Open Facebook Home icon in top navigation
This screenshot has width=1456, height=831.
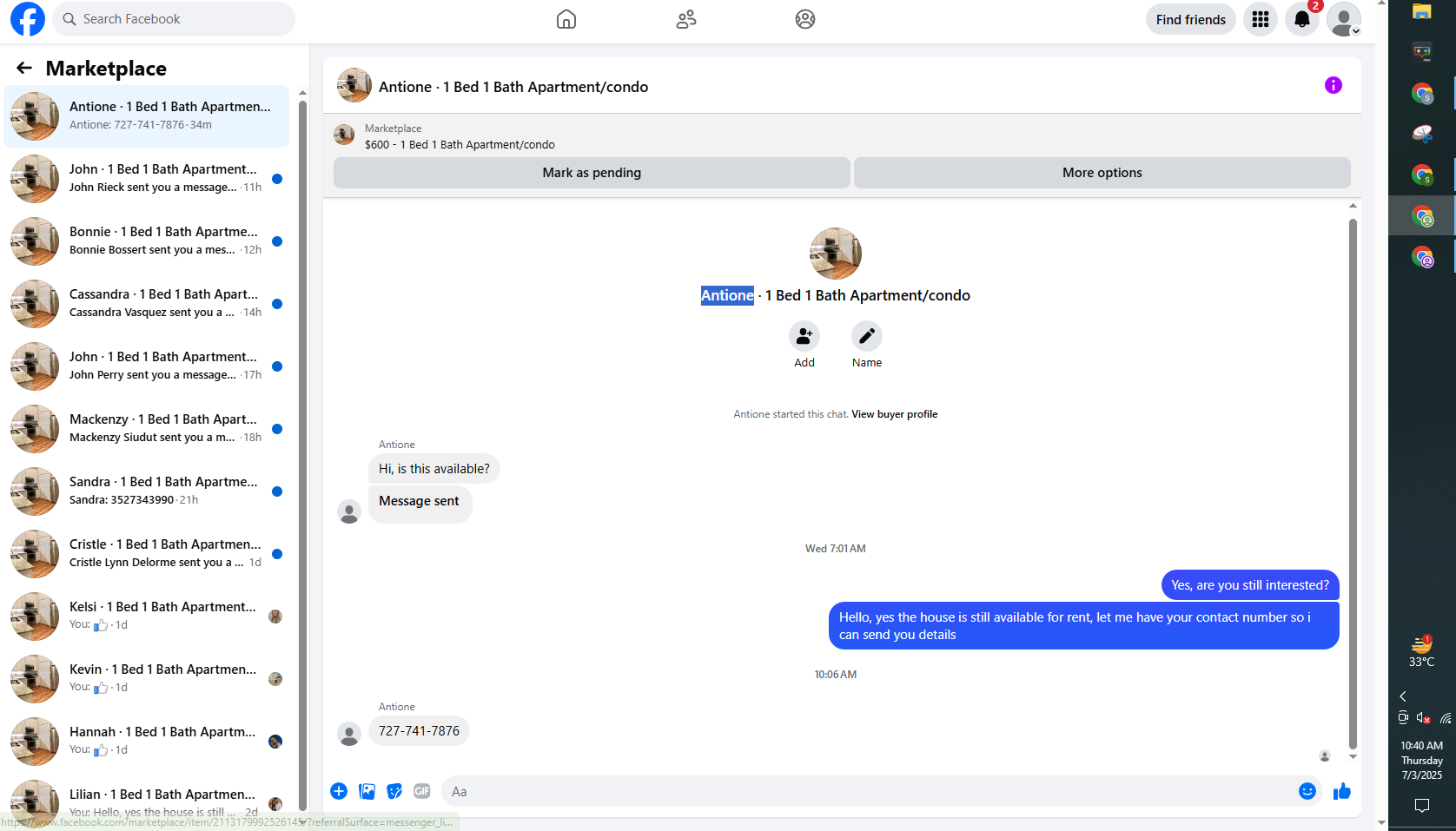click(x=566, y=19)
